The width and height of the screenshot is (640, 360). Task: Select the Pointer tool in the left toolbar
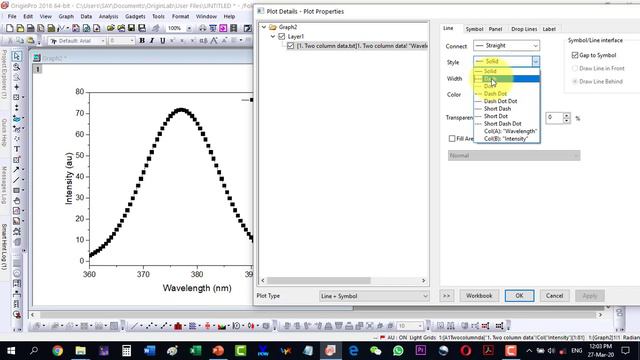[x=16, y=56]
